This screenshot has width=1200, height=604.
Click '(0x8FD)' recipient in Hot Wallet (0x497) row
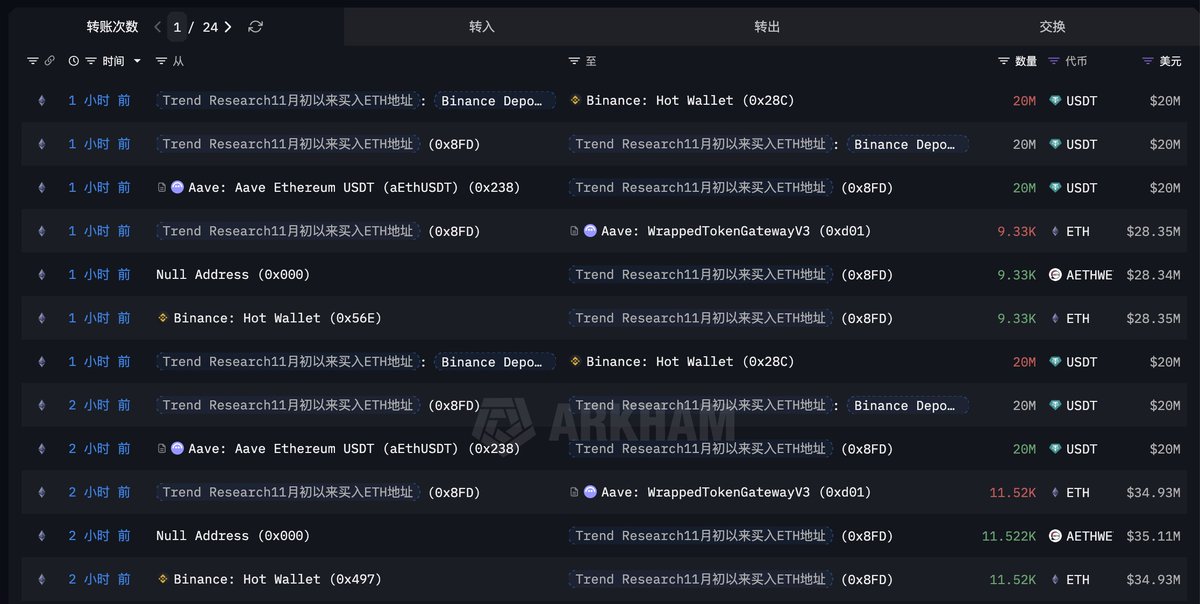click(867, 579)
